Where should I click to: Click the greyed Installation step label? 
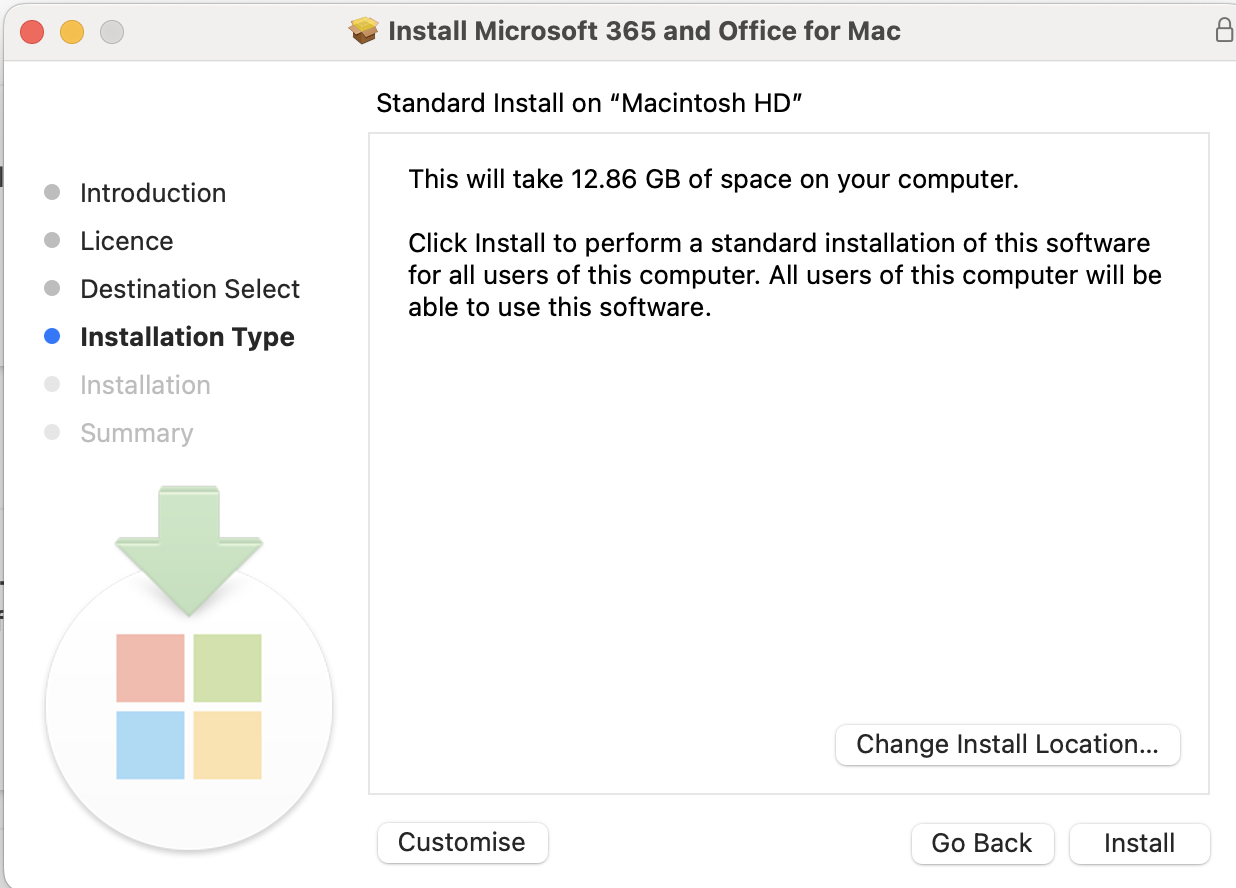tap(145, 385)
